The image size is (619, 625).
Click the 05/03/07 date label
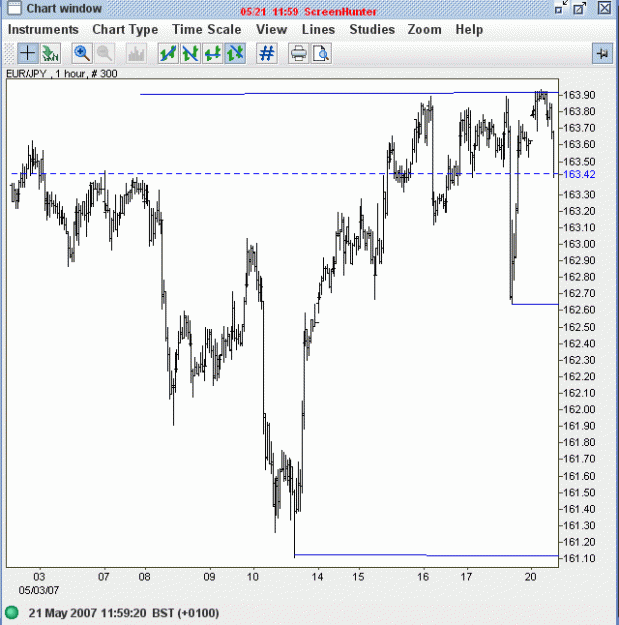coord(39,590)
